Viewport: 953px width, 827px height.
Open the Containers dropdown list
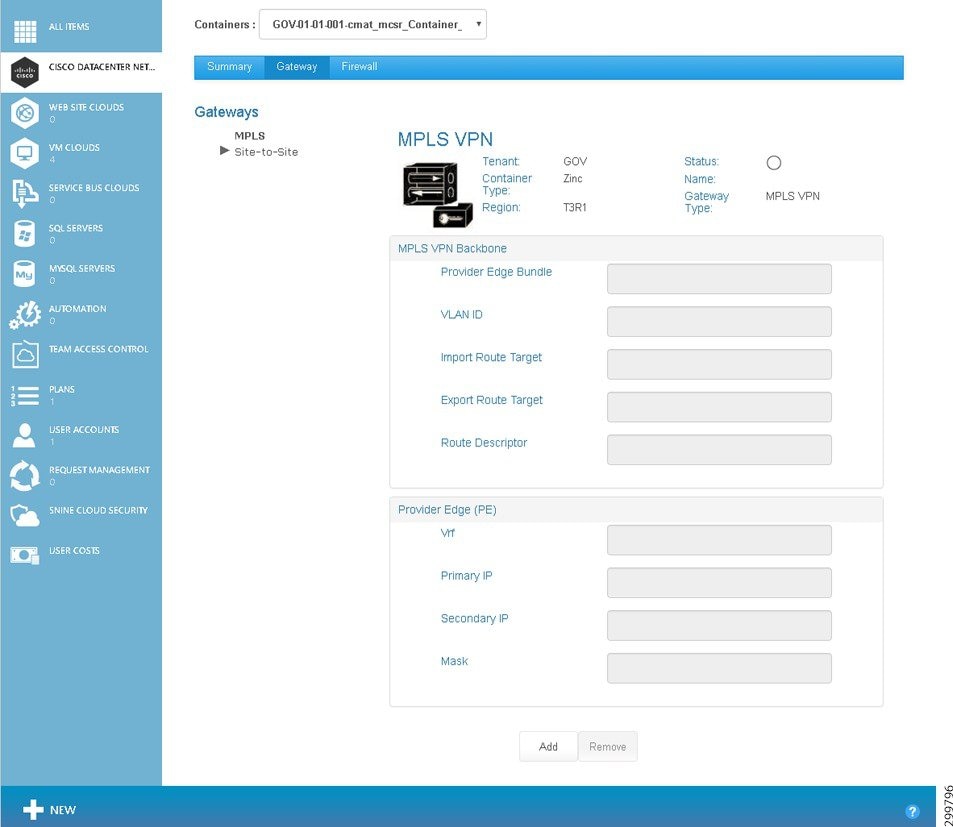click(x=372, y=24)
